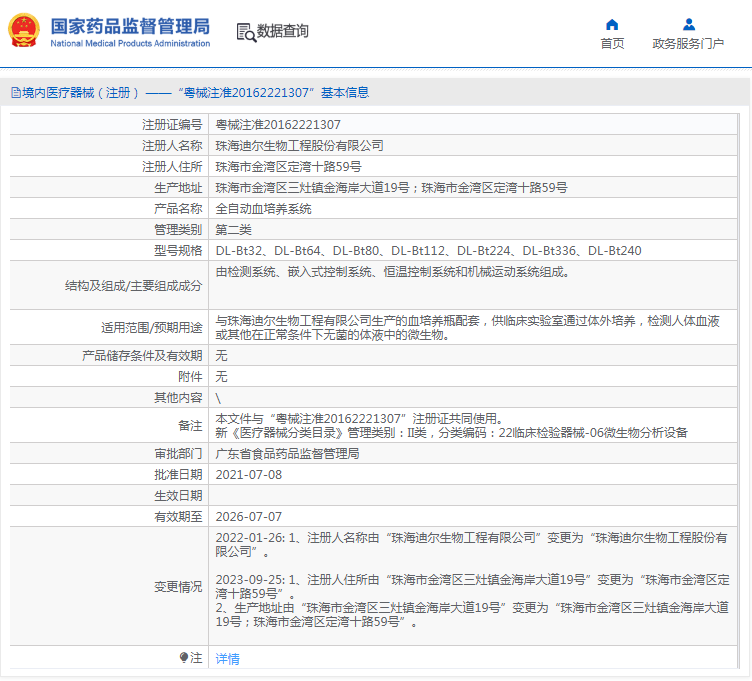Viewport: 752px width, 681px height.
Task: Click the 变更情况 row label
Action: pos(178,587)
